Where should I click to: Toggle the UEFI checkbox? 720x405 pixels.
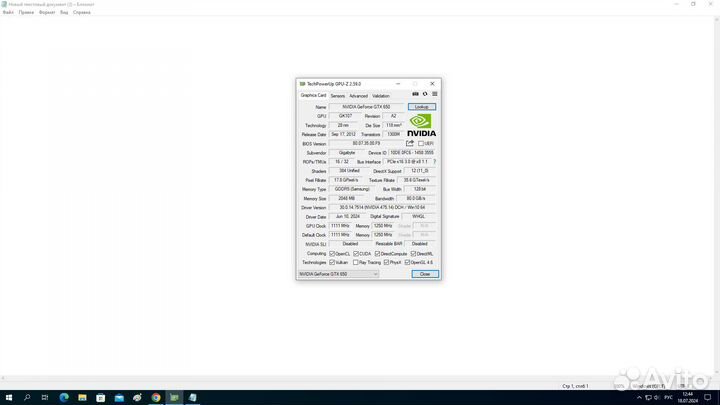pos(421,144)
